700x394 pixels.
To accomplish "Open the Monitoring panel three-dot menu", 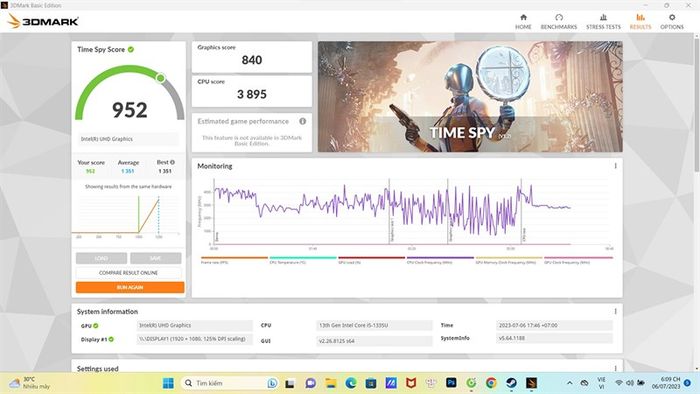I will pyautogui.click(x=615, y=166).
